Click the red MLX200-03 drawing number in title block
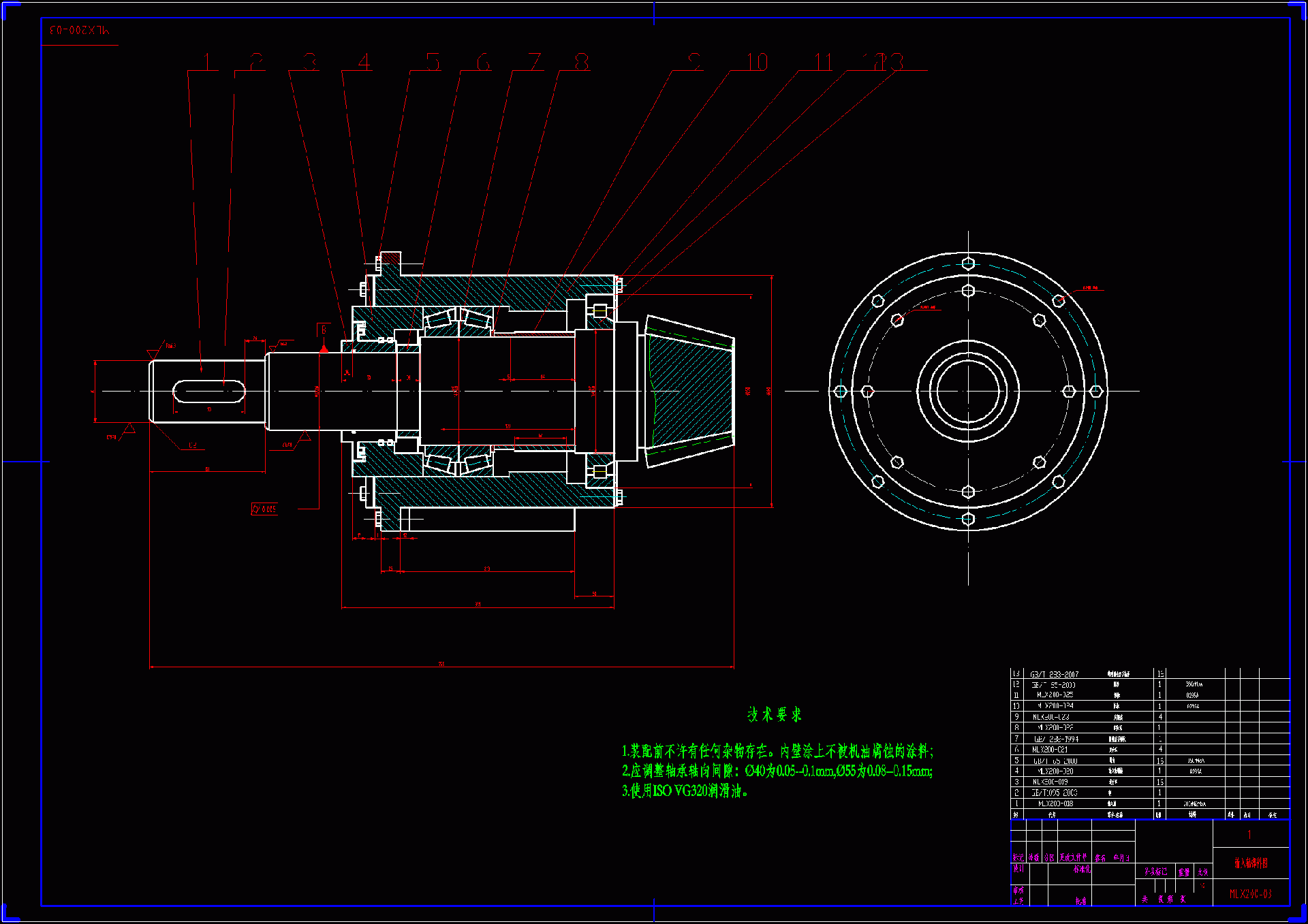Screen dimensions: 1308x924 point(1250,894)
